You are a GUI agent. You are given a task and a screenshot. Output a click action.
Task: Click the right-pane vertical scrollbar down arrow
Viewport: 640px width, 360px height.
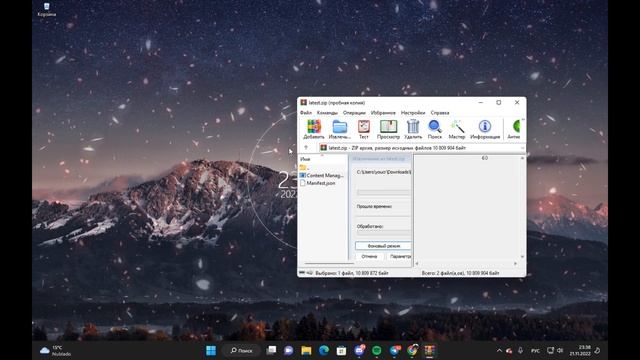[x=522, y=257]
